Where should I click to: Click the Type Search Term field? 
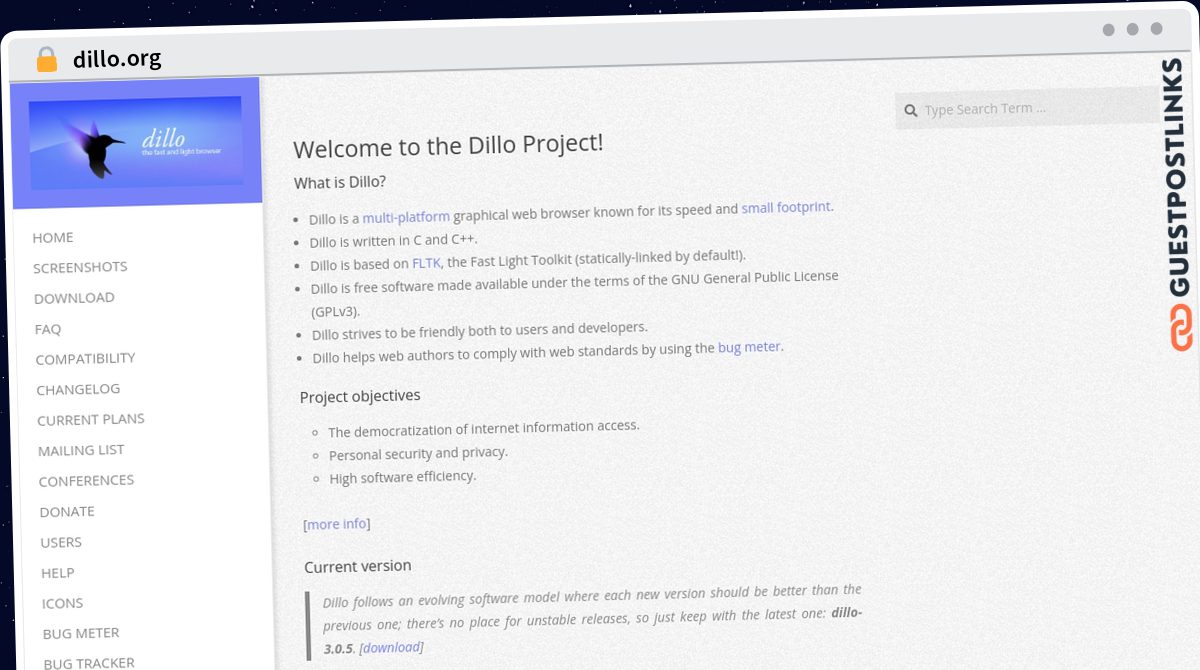click(1026, 109)
